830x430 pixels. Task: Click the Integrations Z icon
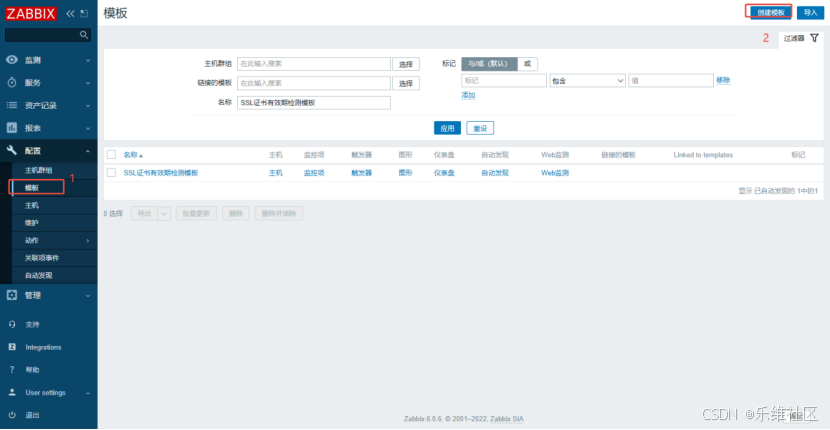13,347
